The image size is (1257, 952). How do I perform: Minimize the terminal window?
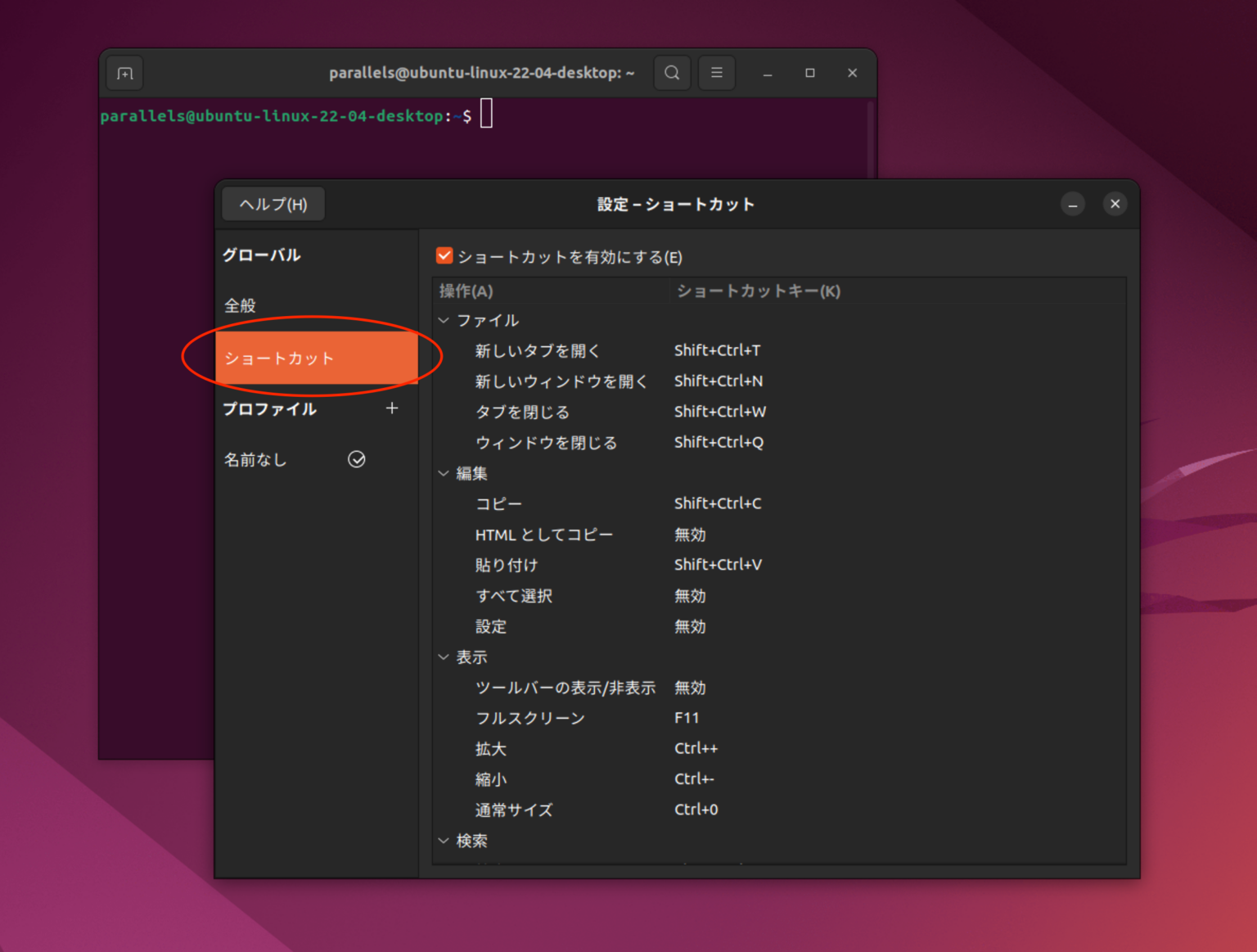[x=768, y=73]
